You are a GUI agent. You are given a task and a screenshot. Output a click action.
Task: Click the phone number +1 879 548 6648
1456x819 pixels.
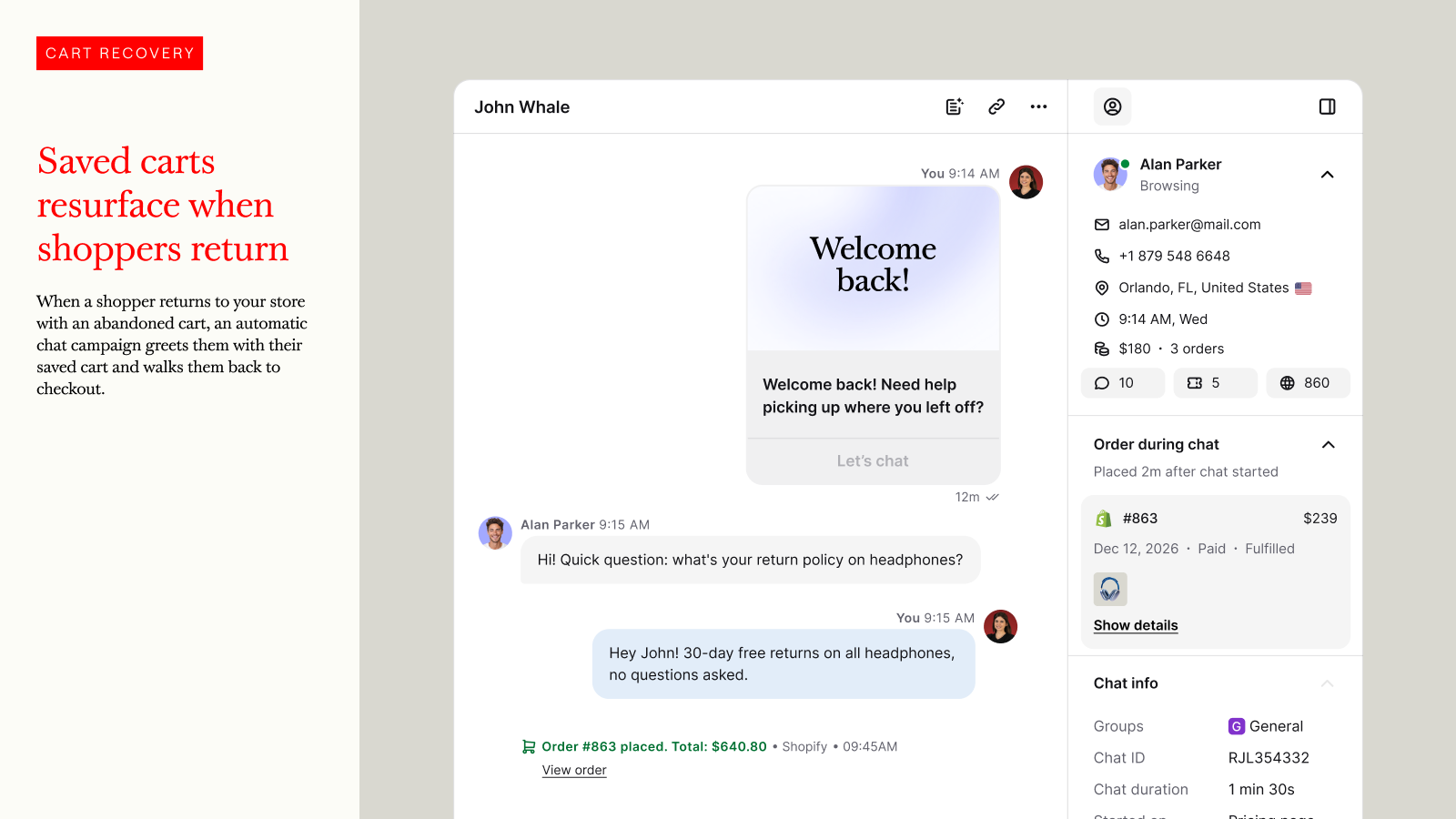[1174, 257]
